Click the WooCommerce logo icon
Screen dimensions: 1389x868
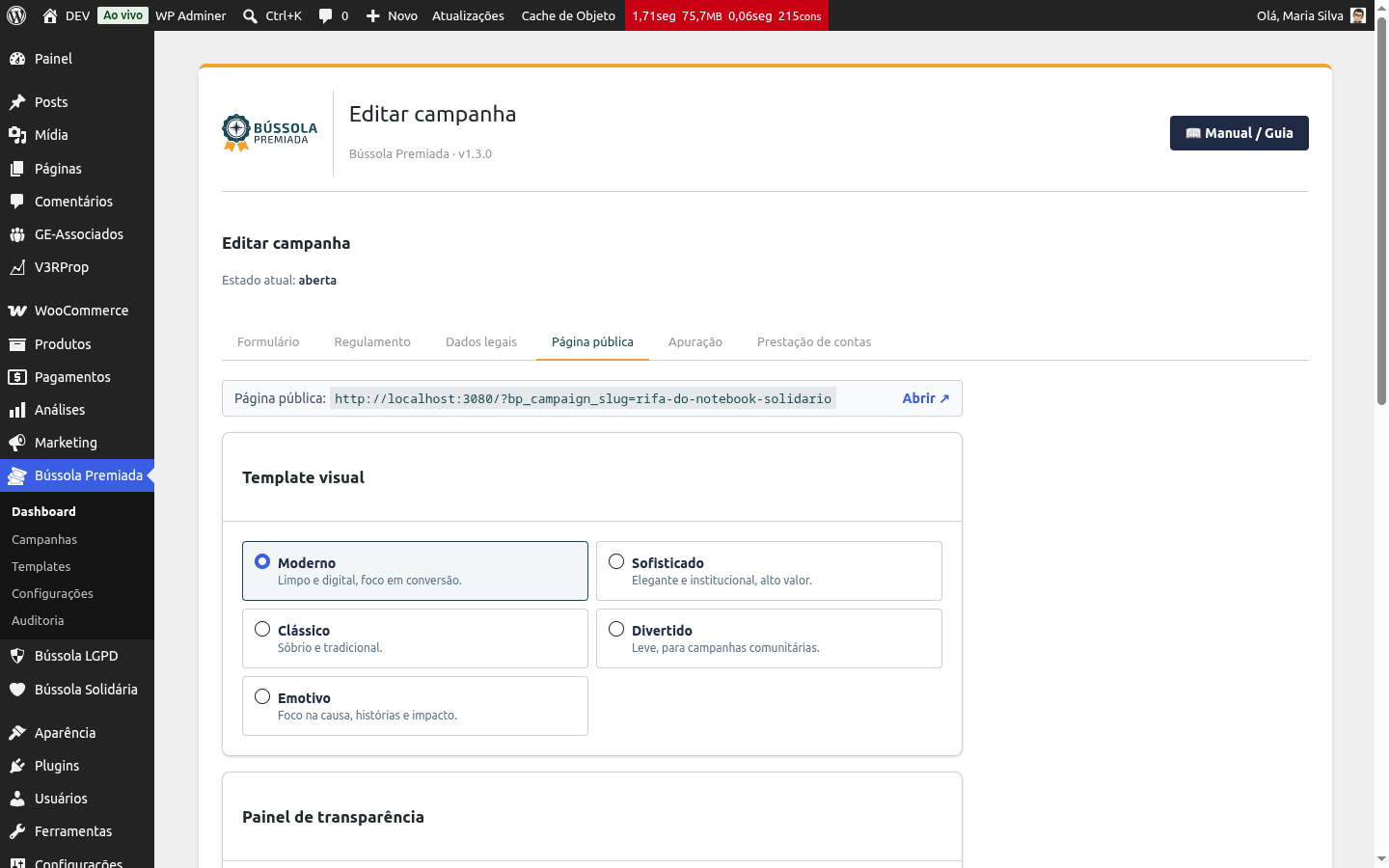[x=17, y=311]
